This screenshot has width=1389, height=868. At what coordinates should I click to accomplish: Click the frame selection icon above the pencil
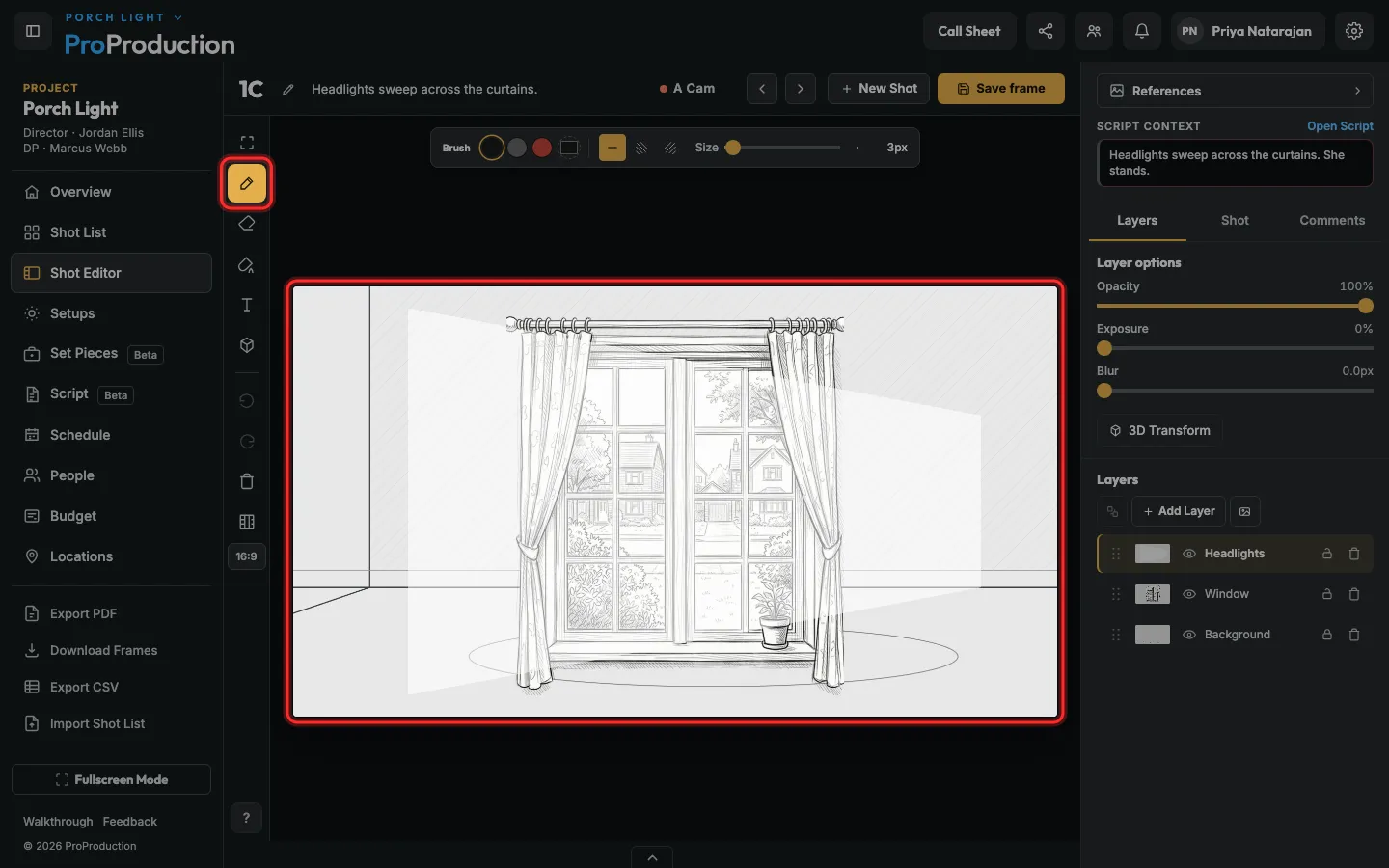pos(247,143)
